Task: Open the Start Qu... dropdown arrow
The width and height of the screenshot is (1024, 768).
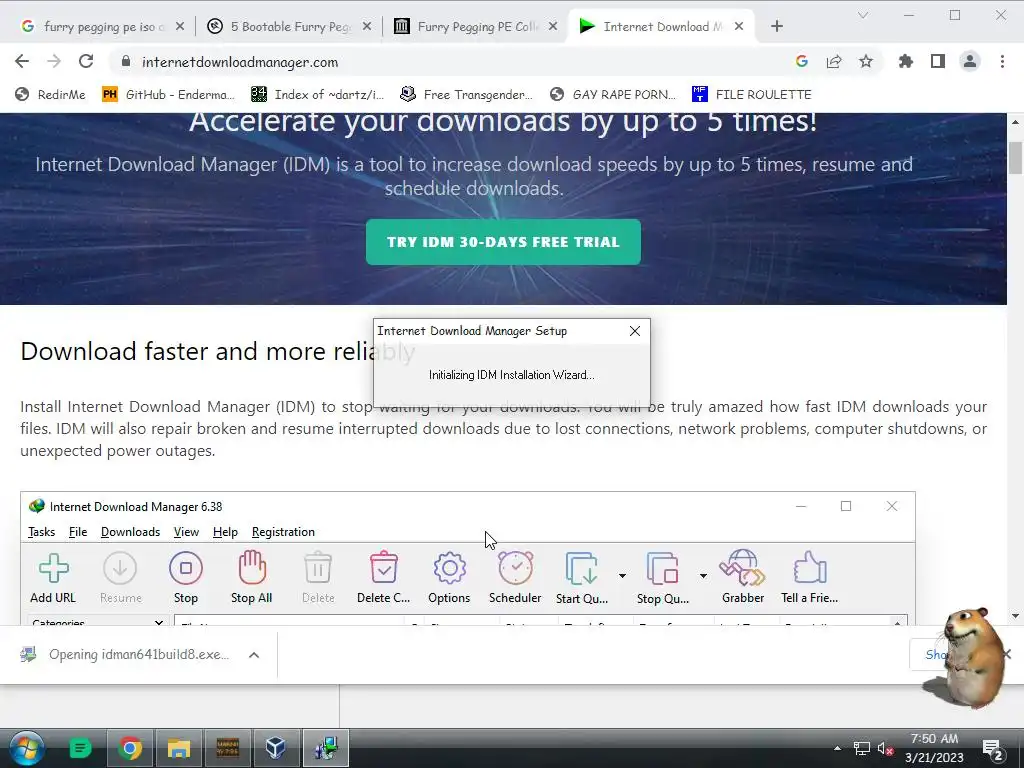Action: [622, 575]
